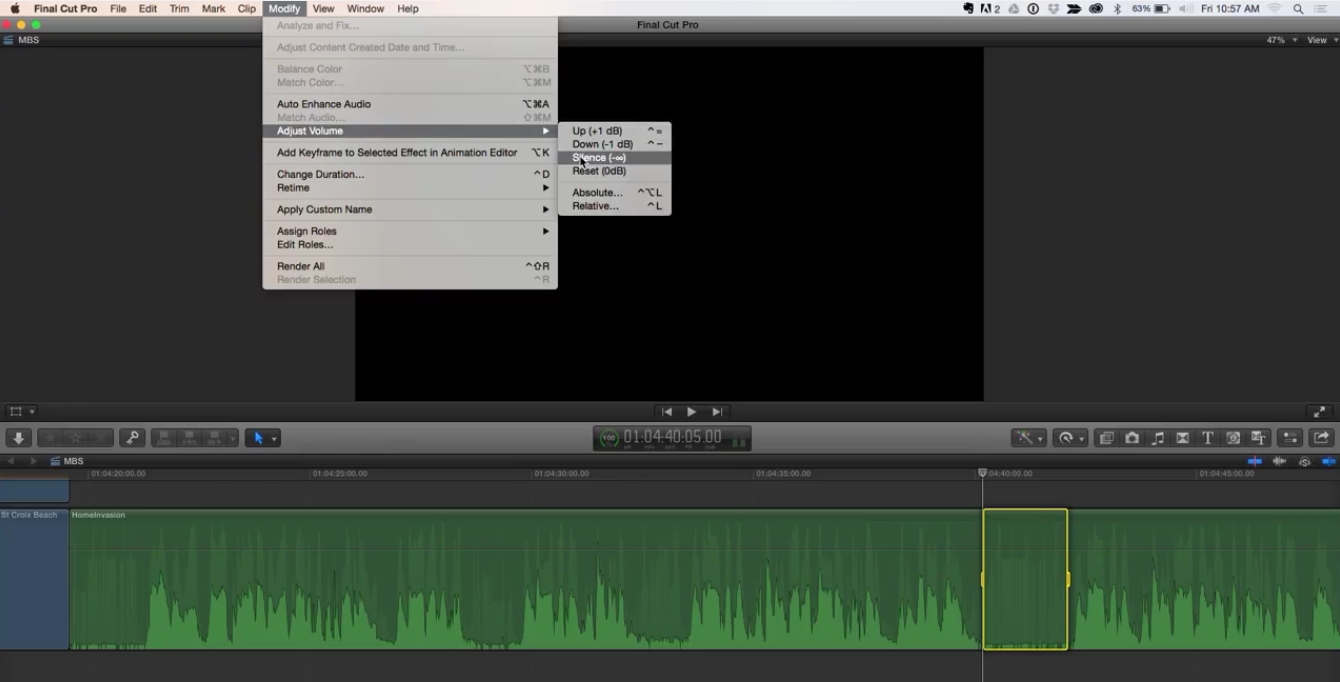The image size is (1340, 682).
Task: Toggle clip soloing S icon
Action: pos(1304,461)
